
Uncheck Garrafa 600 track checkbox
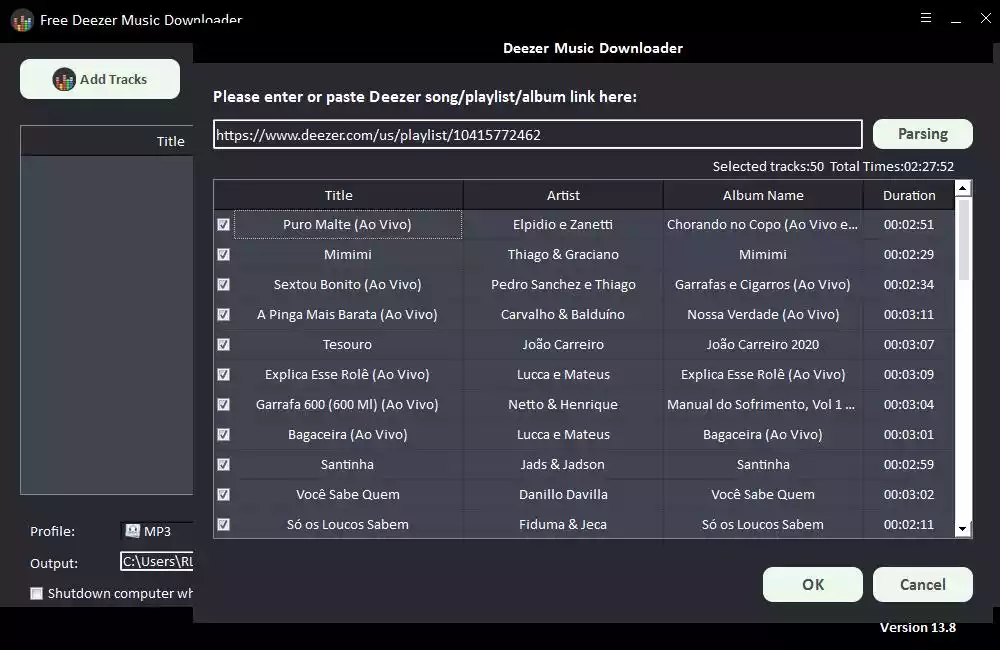pos(223,404)
